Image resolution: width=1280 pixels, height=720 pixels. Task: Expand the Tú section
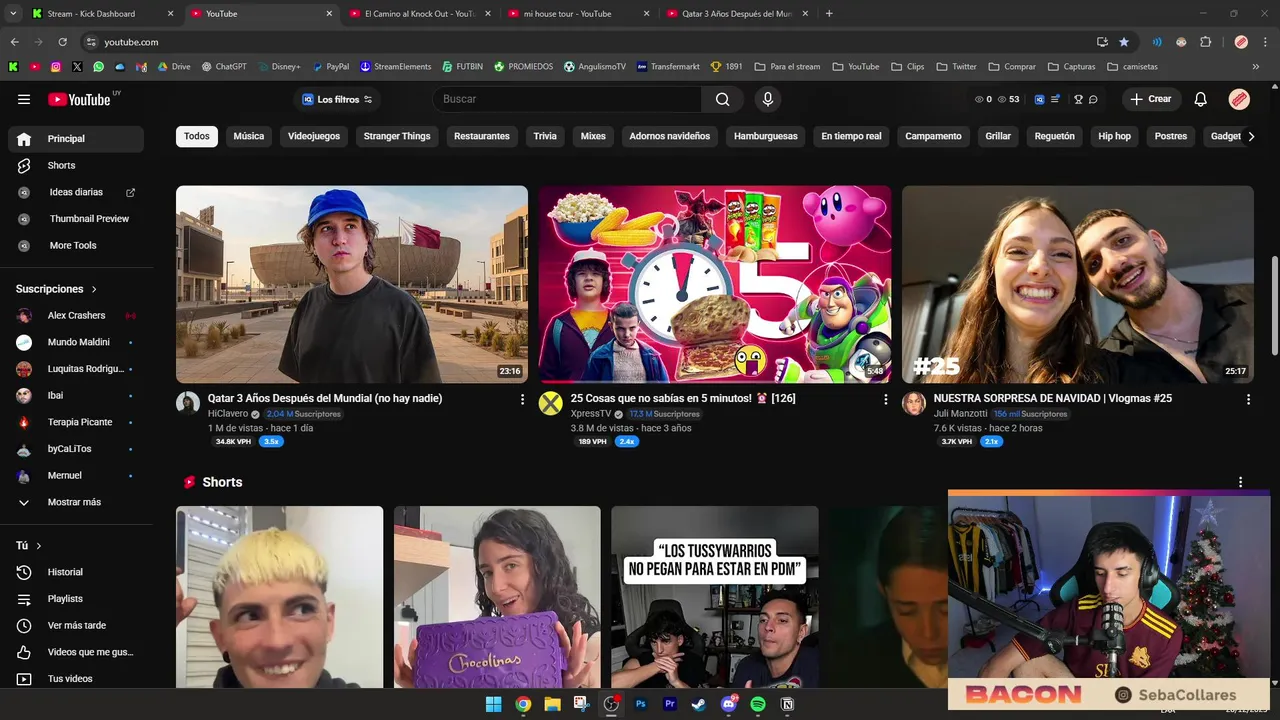(x=29, y=546)
